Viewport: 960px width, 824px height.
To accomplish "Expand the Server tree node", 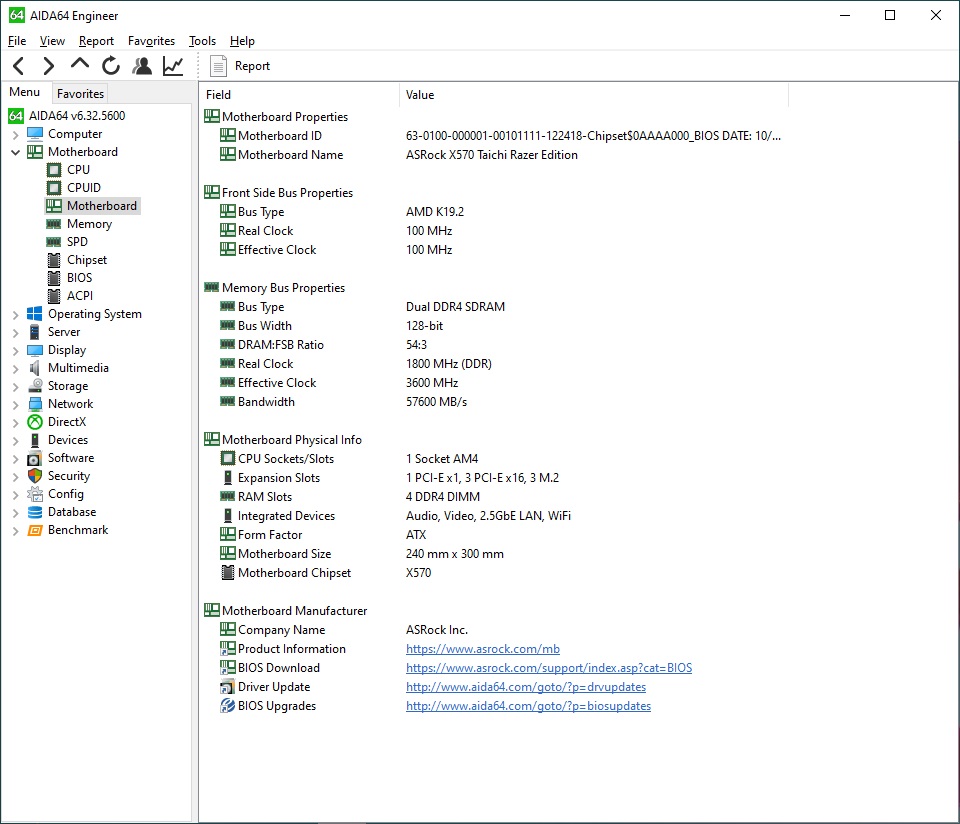I will click(15, 332).
